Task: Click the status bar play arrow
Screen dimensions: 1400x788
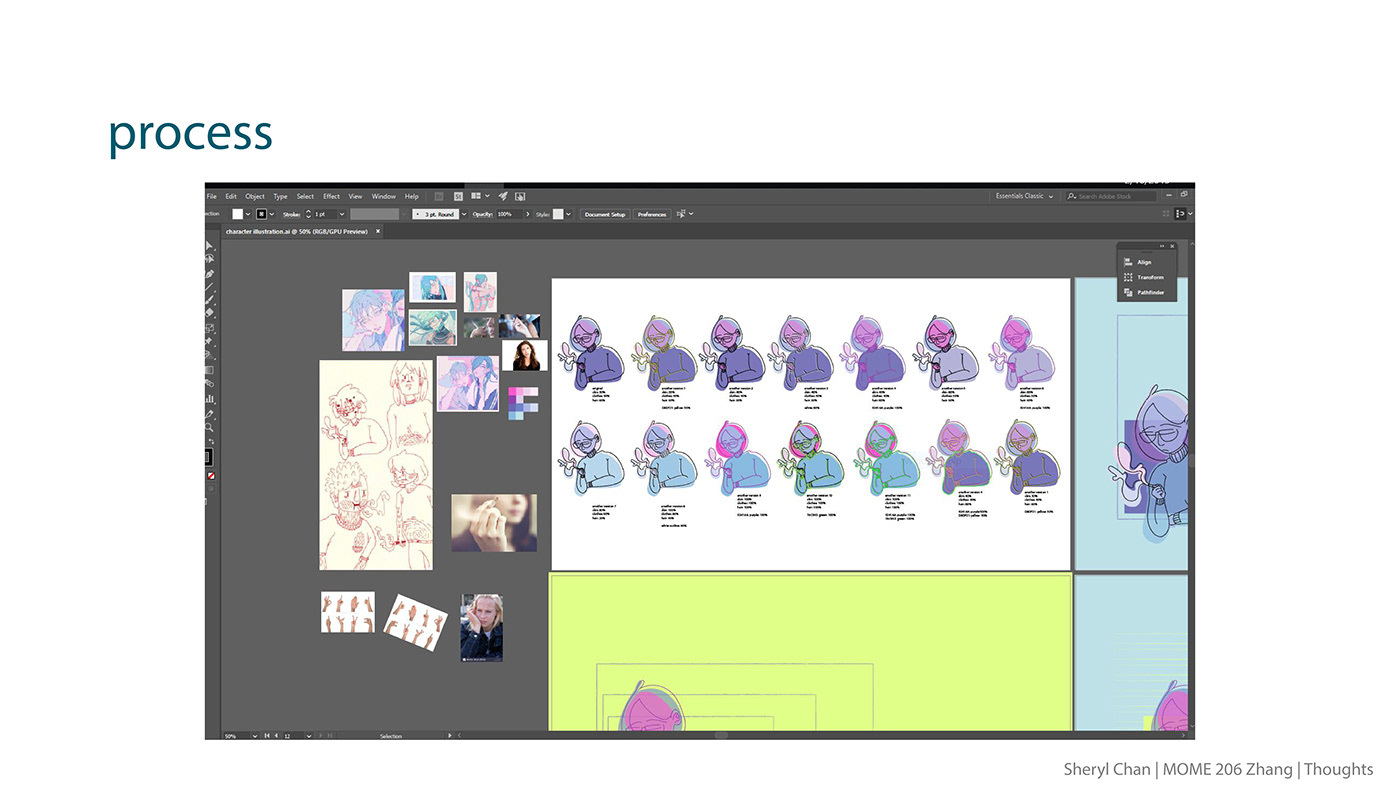Action: click(x=450, y=736)
